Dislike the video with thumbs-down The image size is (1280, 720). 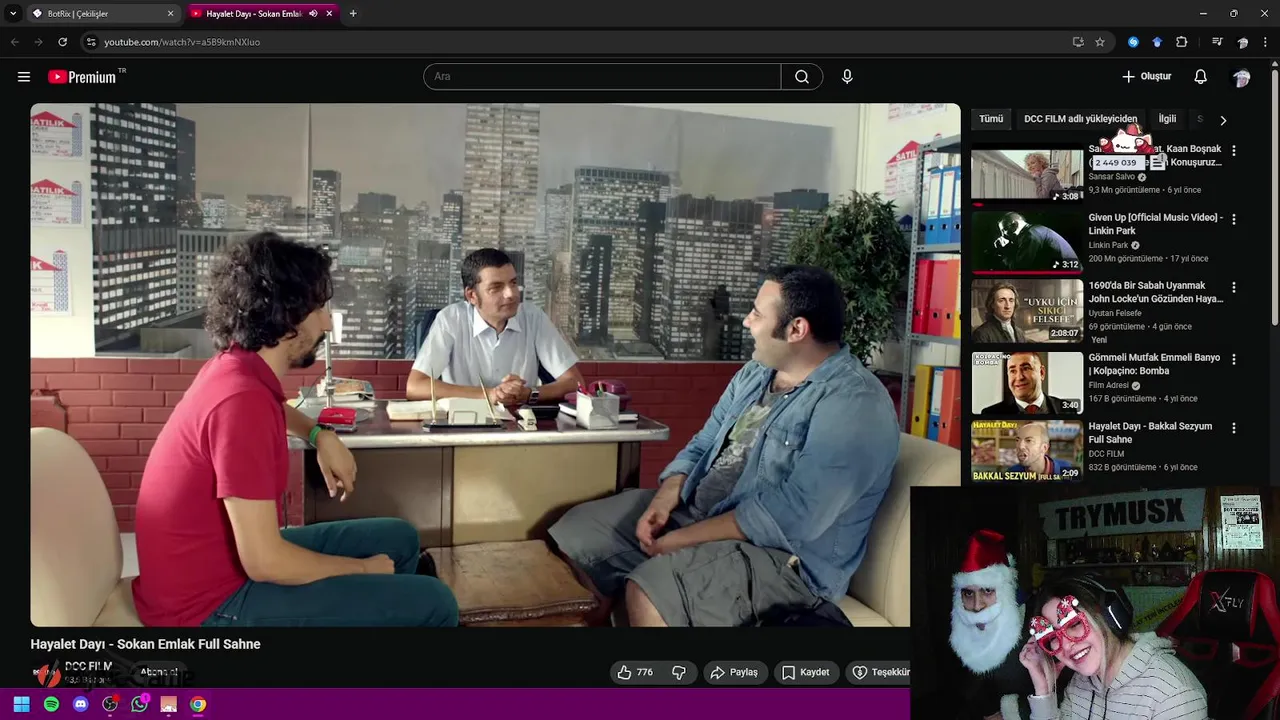[x=679, y=672]
